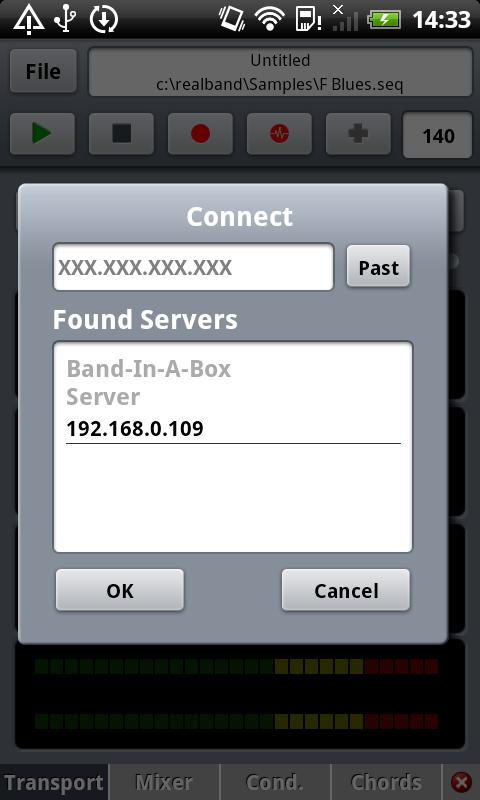Paste address using the Past button
This screenshot has width=480, height=800.
click(378, 266)
